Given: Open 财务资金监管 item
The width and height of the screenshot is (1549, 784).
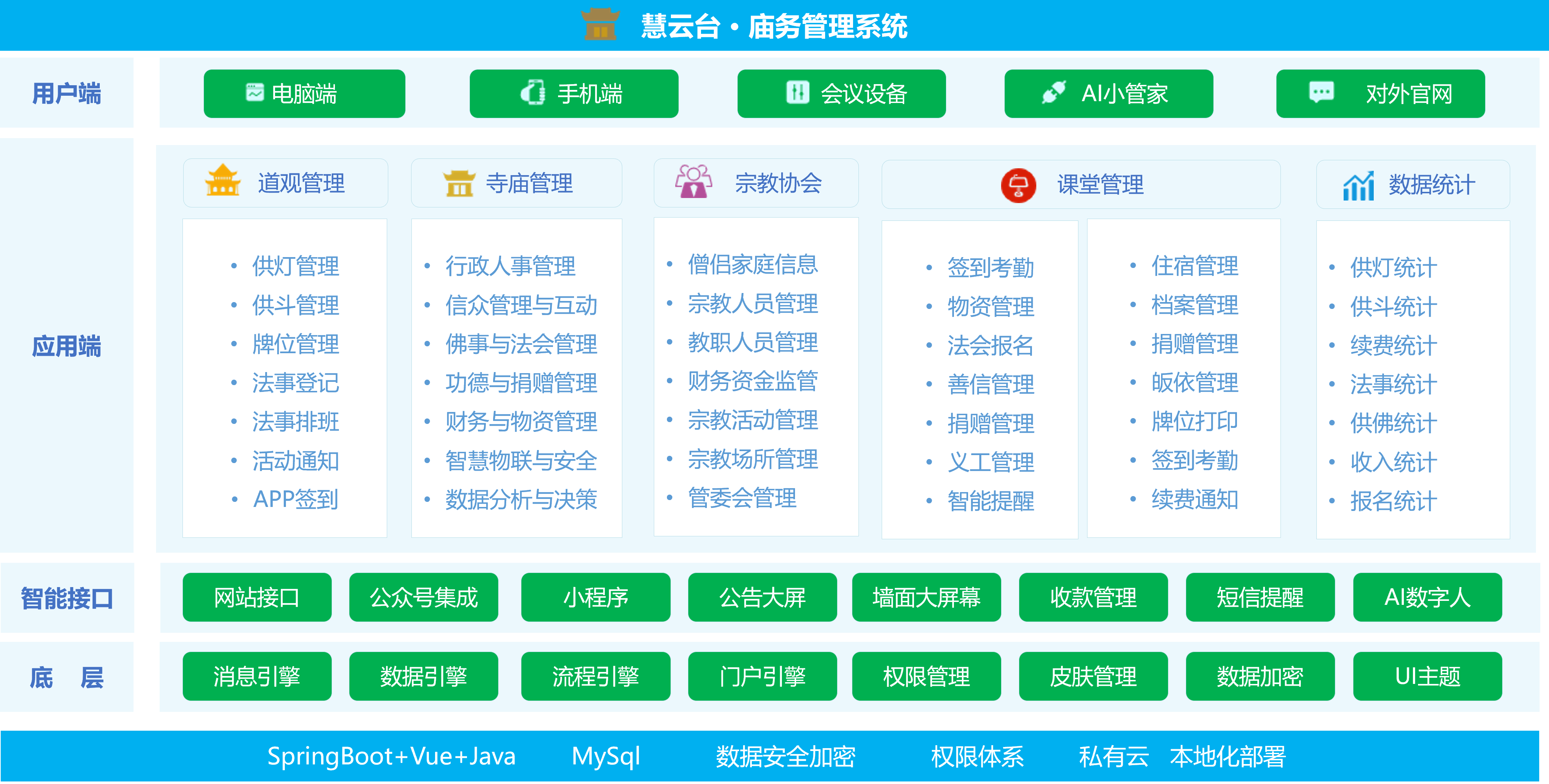Looking at the screenshot, I should pos(753,381).
